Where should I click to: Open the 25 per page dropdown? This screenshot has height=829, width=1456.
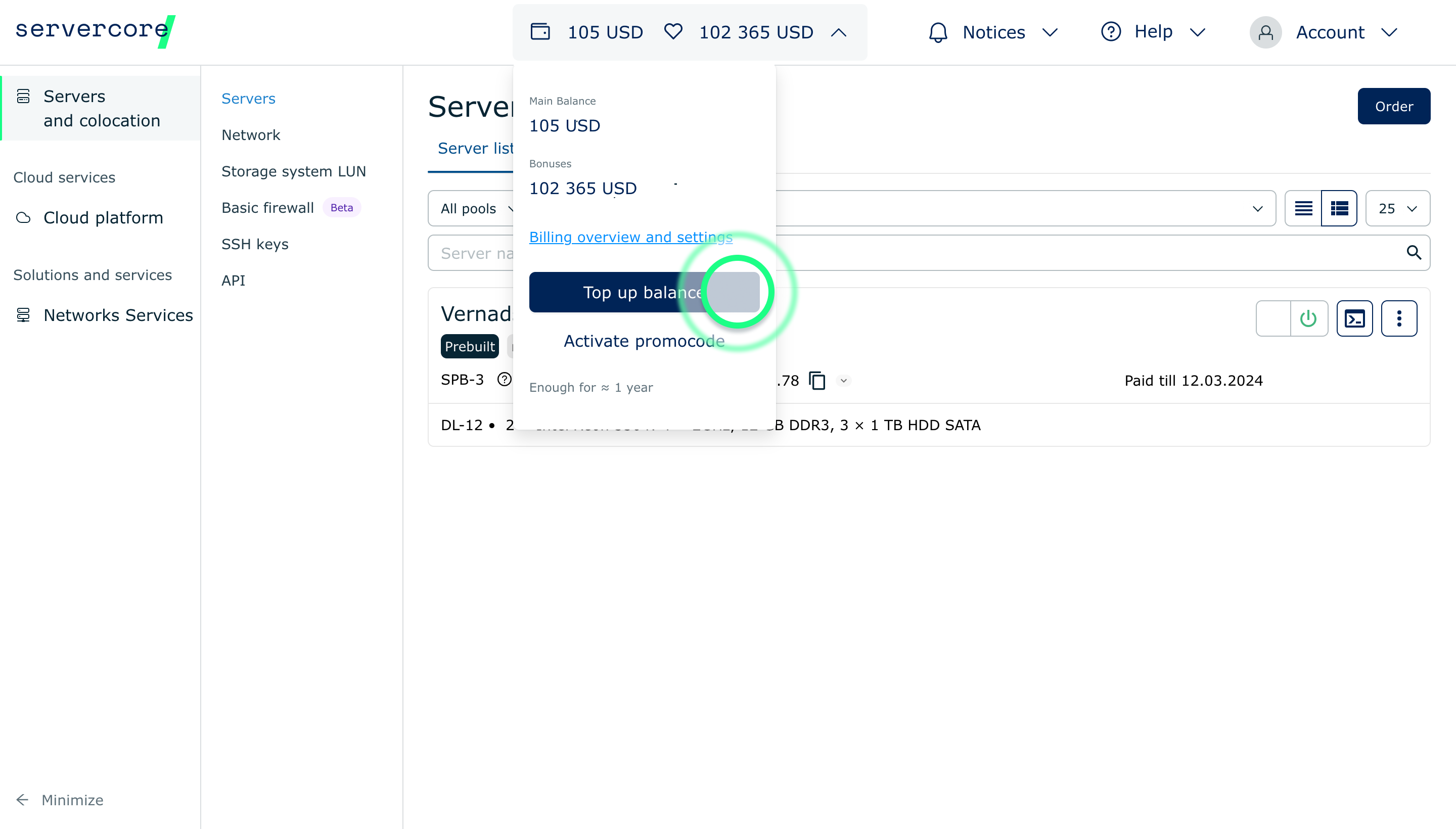pos(1397,208)
